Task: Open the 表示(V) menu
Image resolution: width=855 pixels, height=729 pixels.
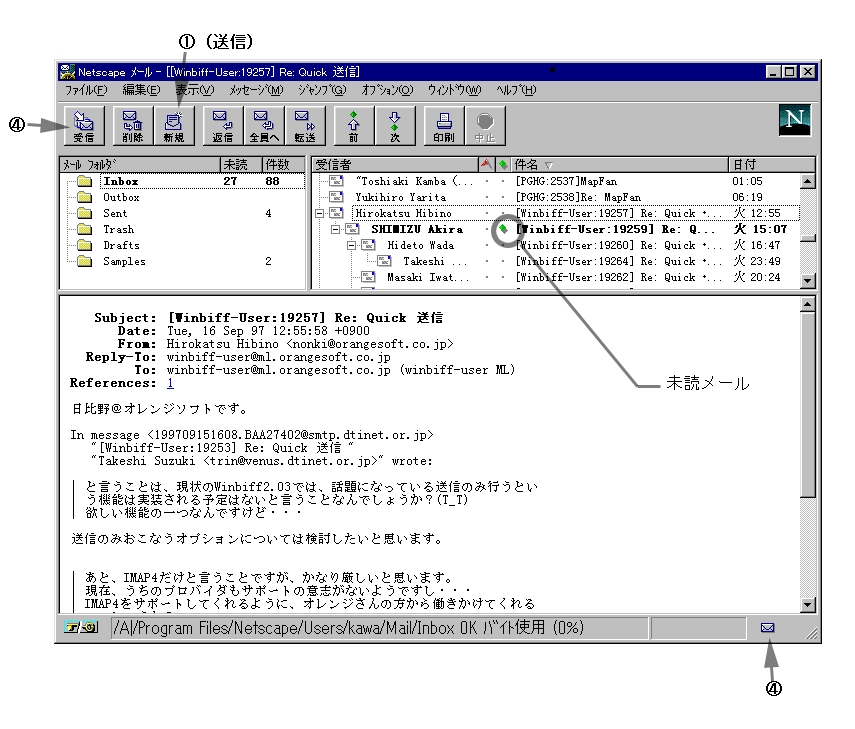Action: pyautogui.click(x=195, y=90)
